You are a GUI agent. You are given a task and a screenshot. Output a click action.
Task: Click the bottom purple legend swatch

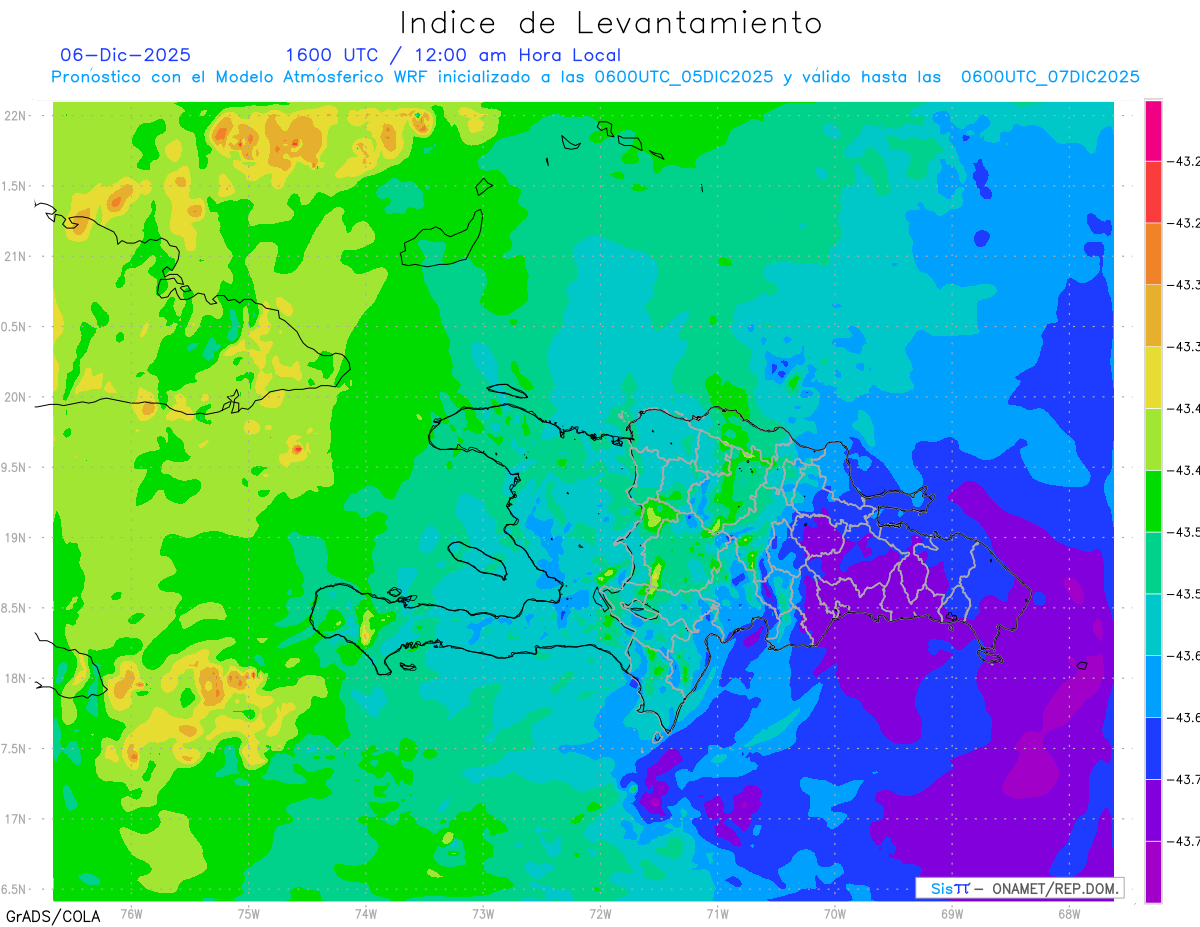pyautogui.click(x=1153, y=871)
